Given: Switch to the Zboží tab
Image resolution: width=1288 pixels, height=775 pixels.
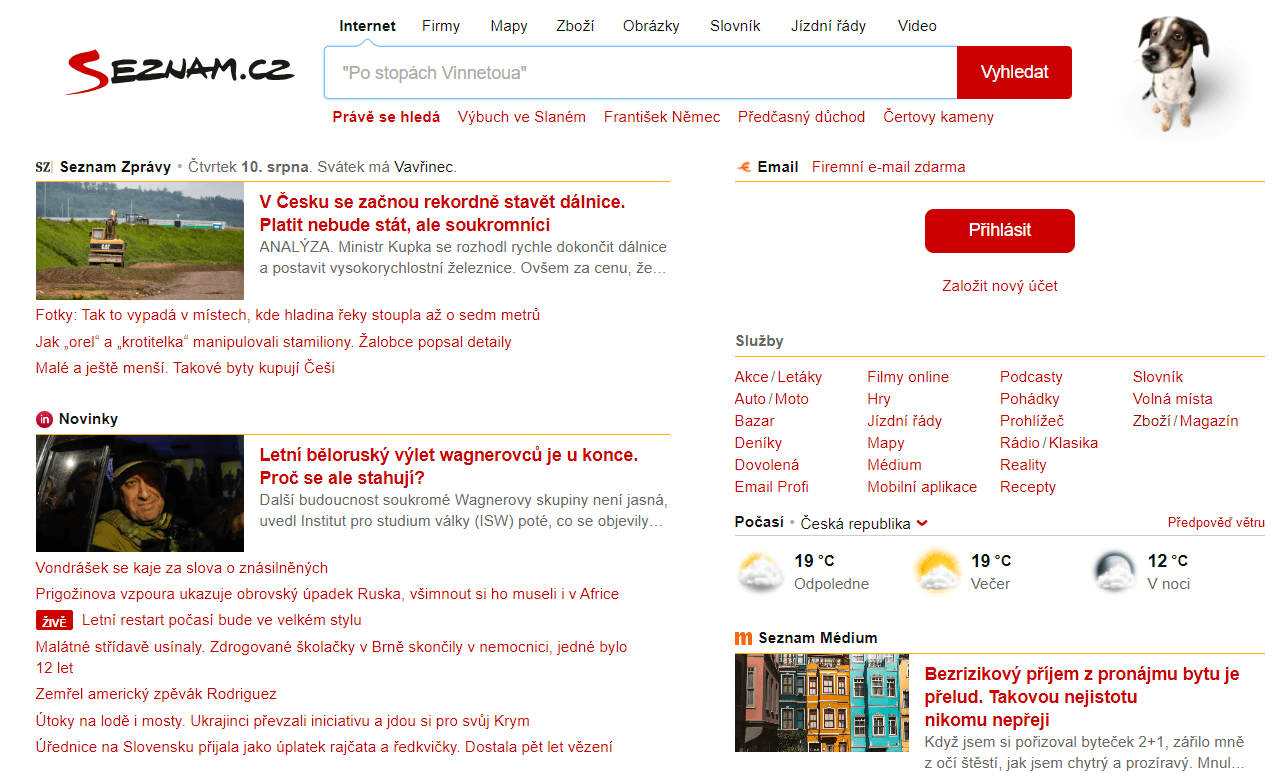Looking at the screenshot, I should click(x=575, y=26).
